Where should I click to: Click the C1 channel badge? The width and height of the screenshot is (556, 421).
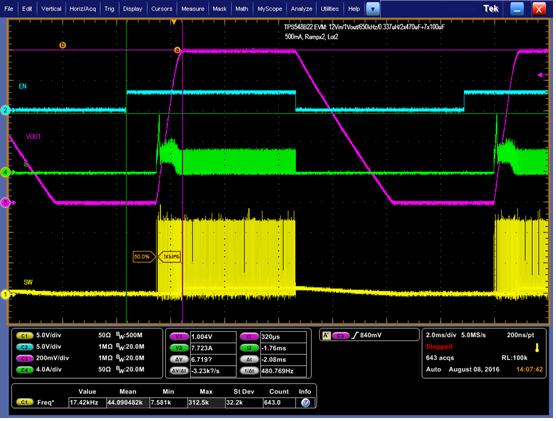click(x=24, y=336)
